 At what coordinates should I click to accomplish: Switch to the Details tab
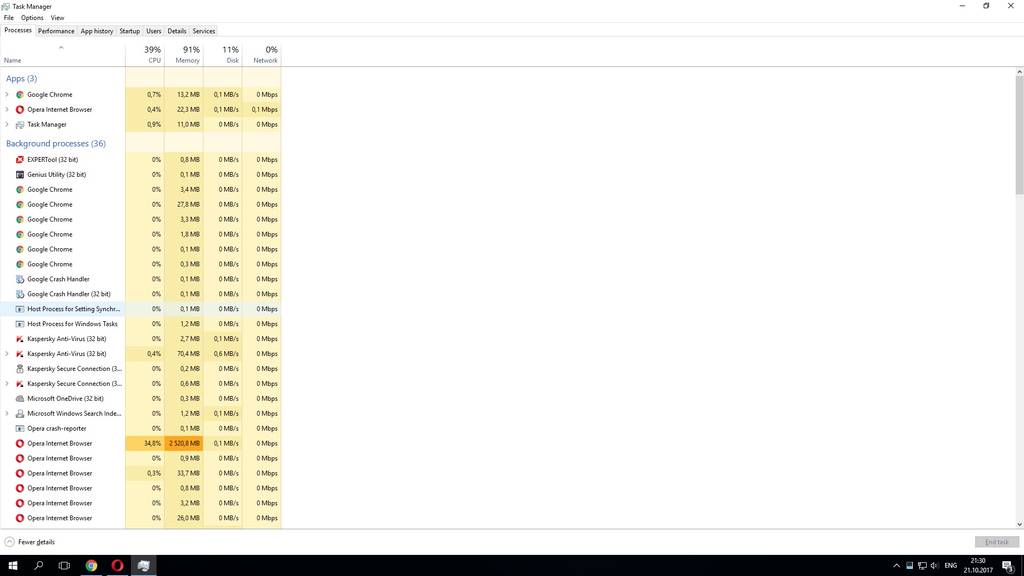tap(177, 31)
